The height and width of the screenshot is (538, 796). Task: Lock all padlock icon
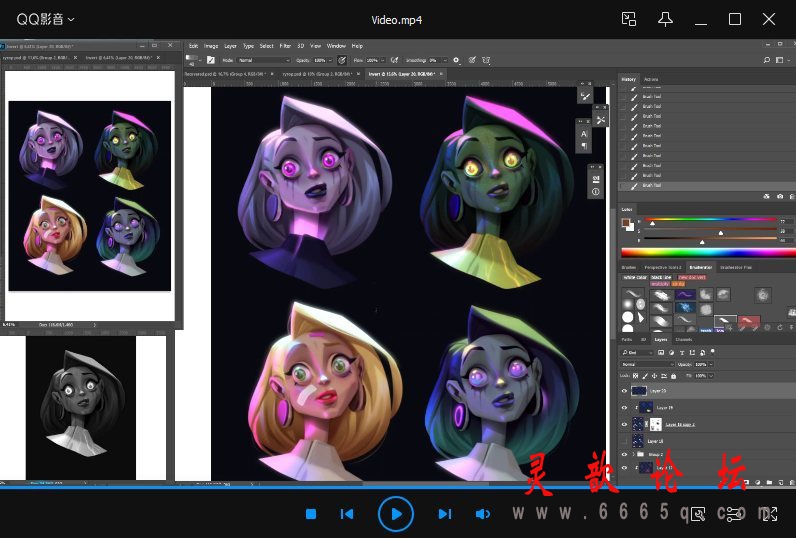coord(674,376)
